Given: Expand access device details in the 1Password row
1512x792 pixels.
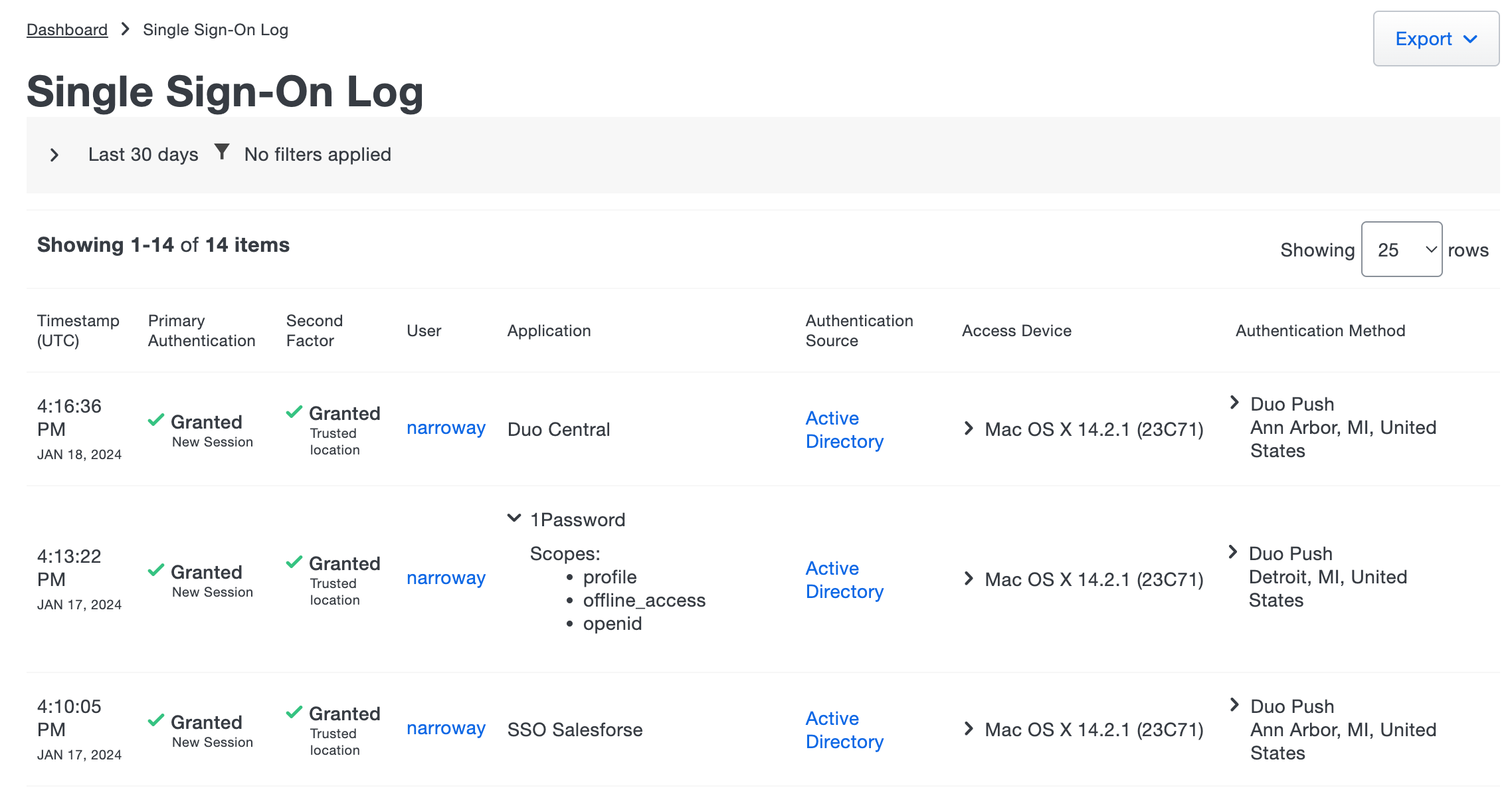Looking at the screenshot, I should pyautogui.click(x=969, y=579).
